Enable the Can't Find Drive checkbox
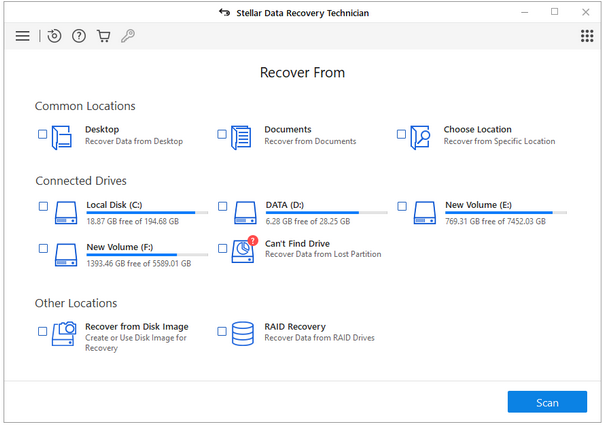Screen dimensions: 602x425 223,248
